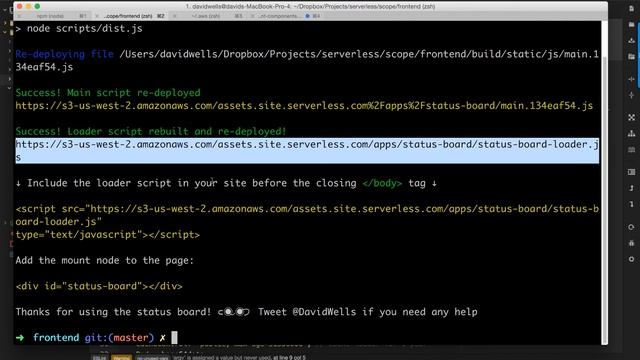Viewport: 640px width, 360px height.
Task: Click the ESLint badge in the editor status bar
Action: [x=100, y=358]
